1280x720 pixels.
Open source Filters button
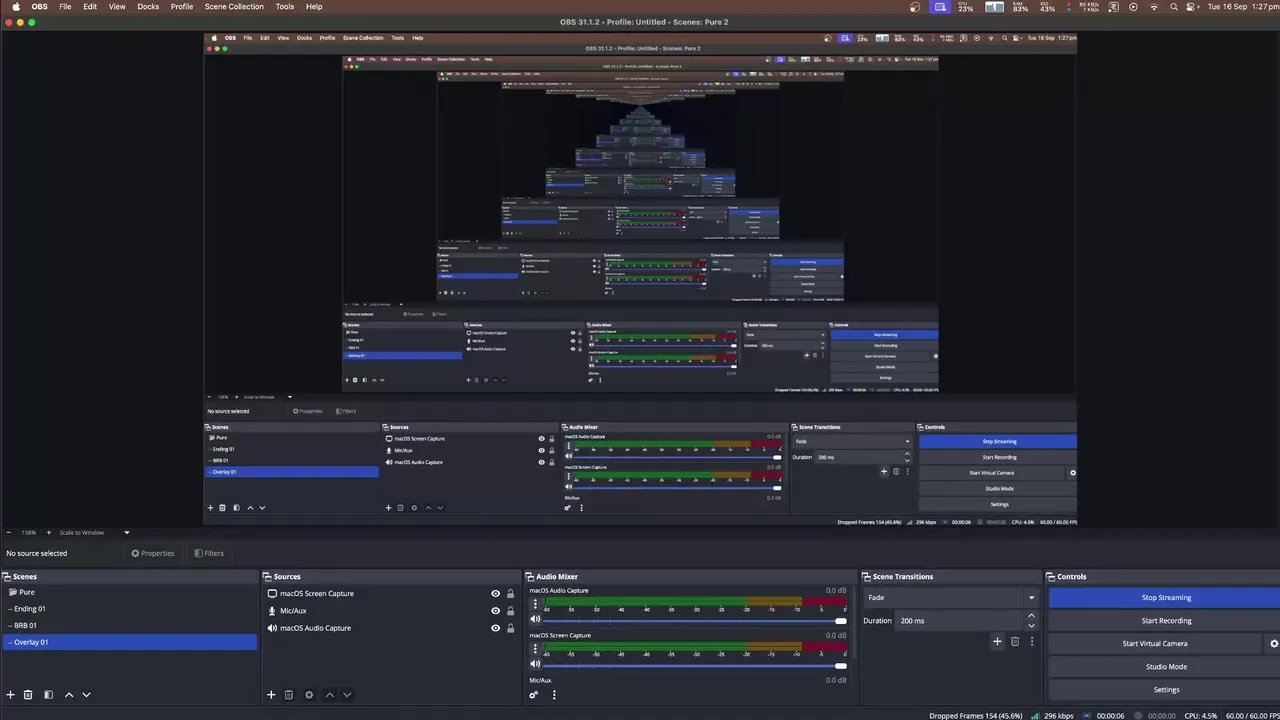point(209,553)
